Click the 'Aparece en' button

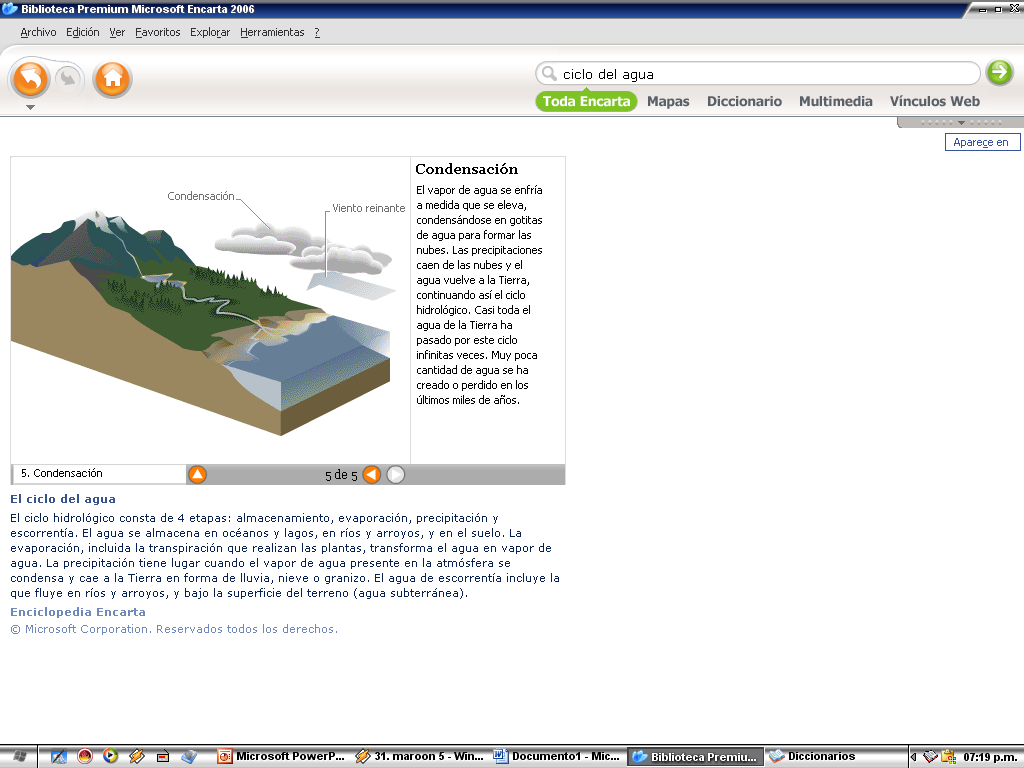[x=981, y=142]
